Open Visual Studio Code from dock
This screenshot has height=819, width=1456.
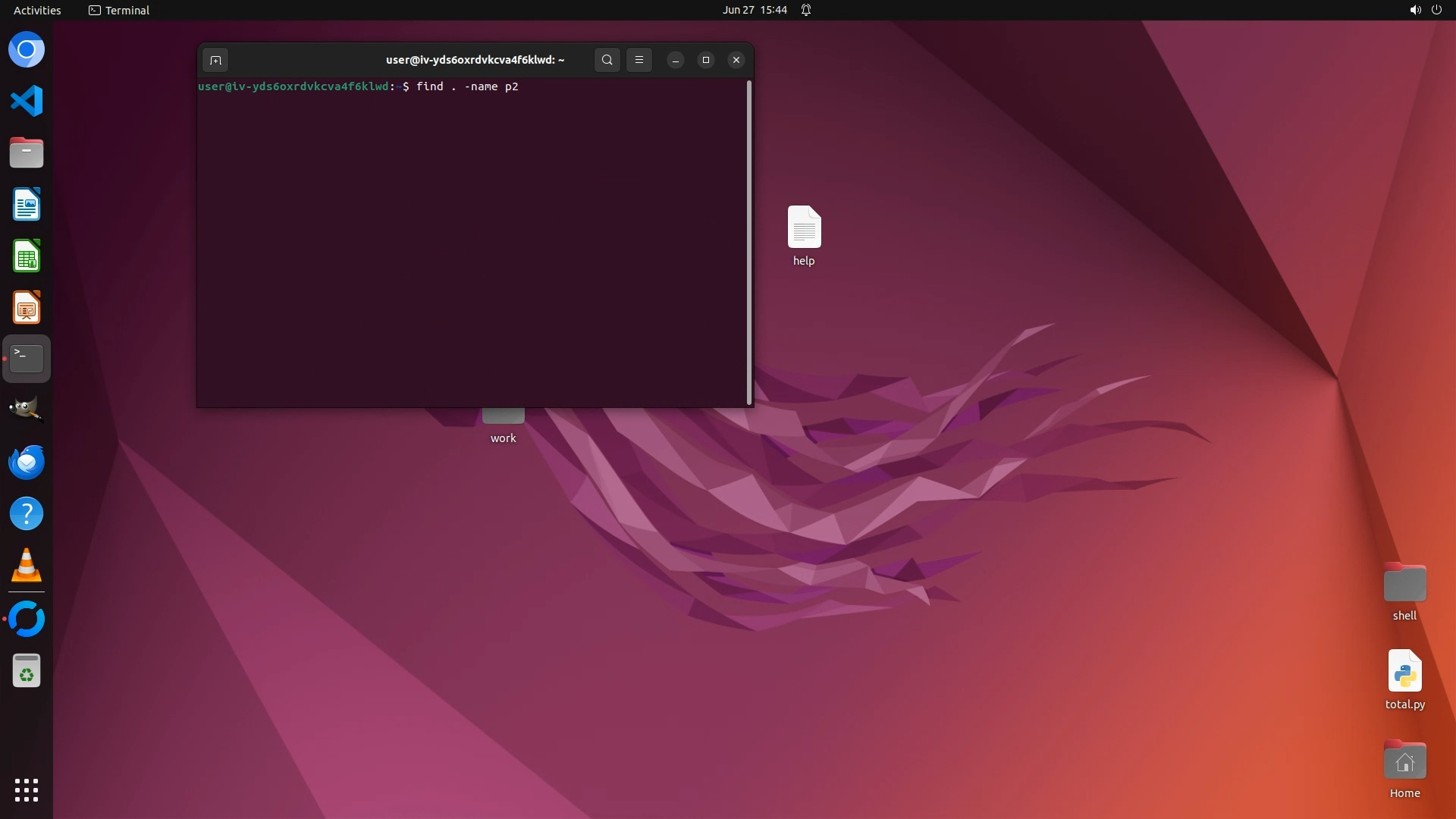click(x=27, y=102)
